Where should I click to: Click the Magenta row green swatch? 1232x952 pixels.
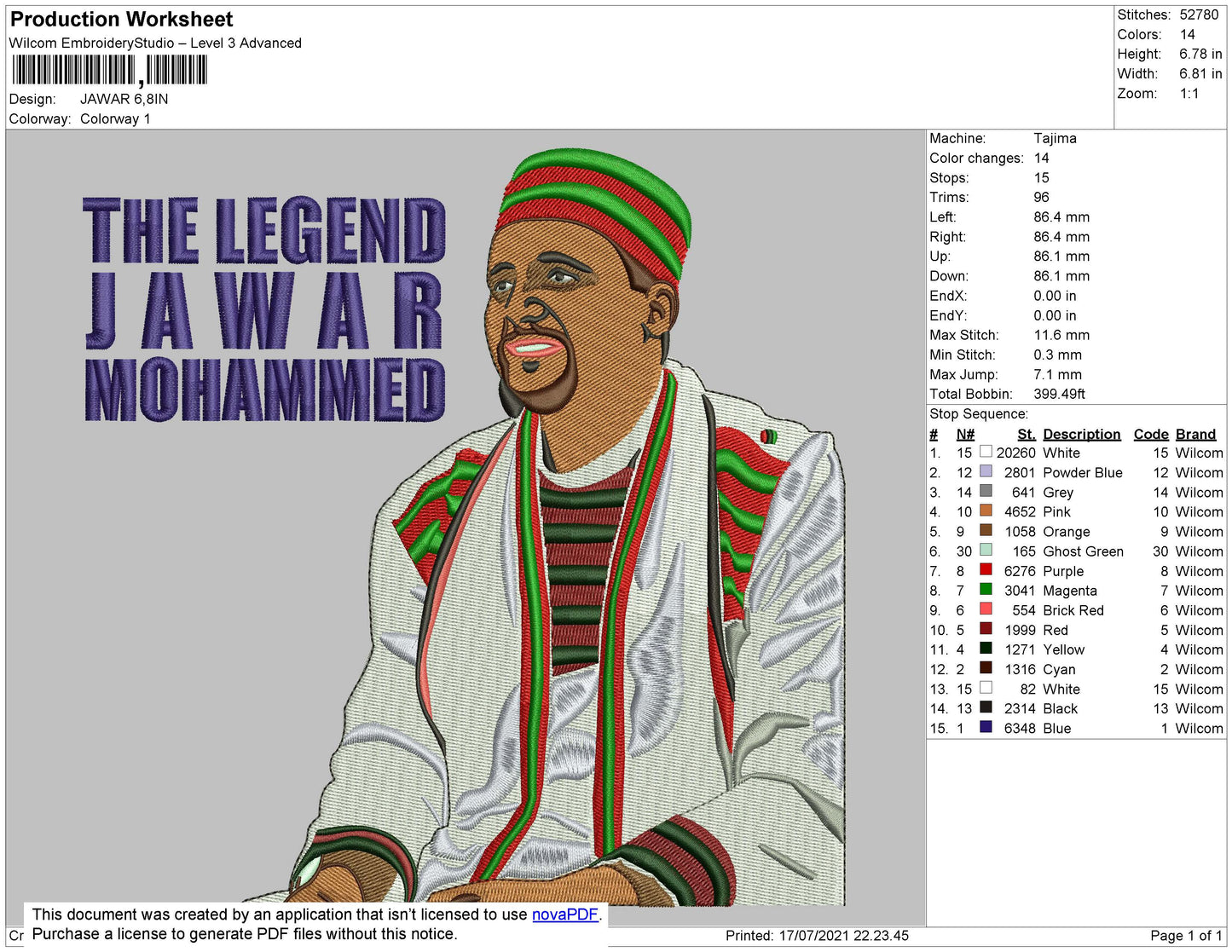click(x=986, y=590)
